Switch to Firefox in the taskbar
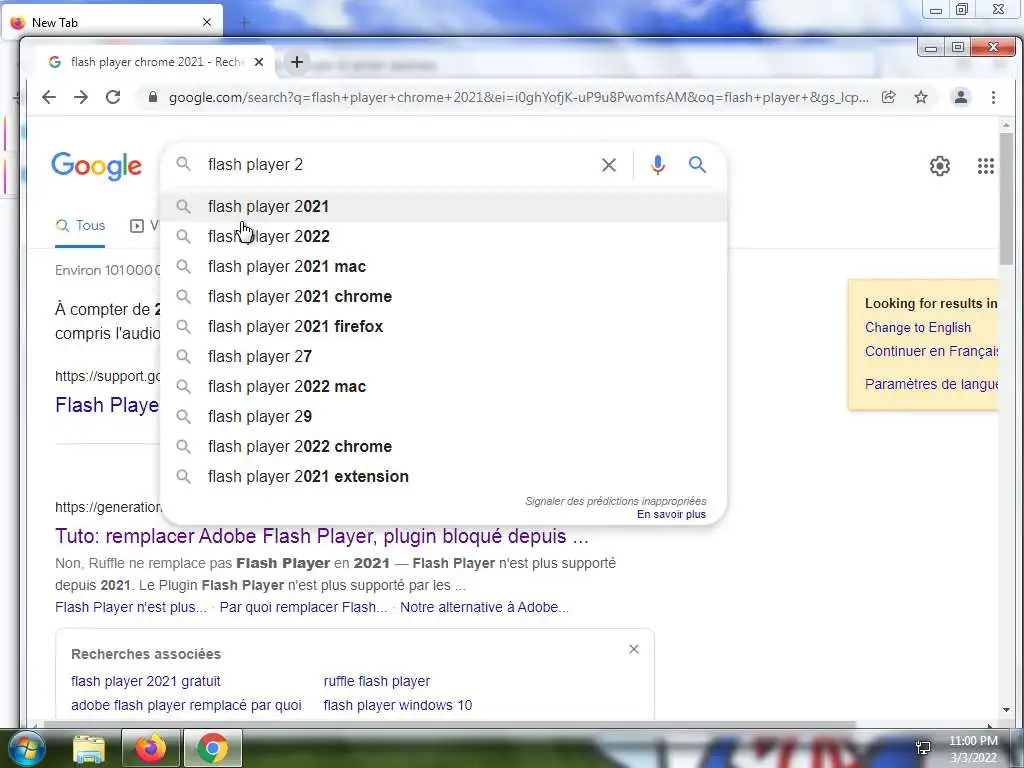 click(x=150, y=748)
